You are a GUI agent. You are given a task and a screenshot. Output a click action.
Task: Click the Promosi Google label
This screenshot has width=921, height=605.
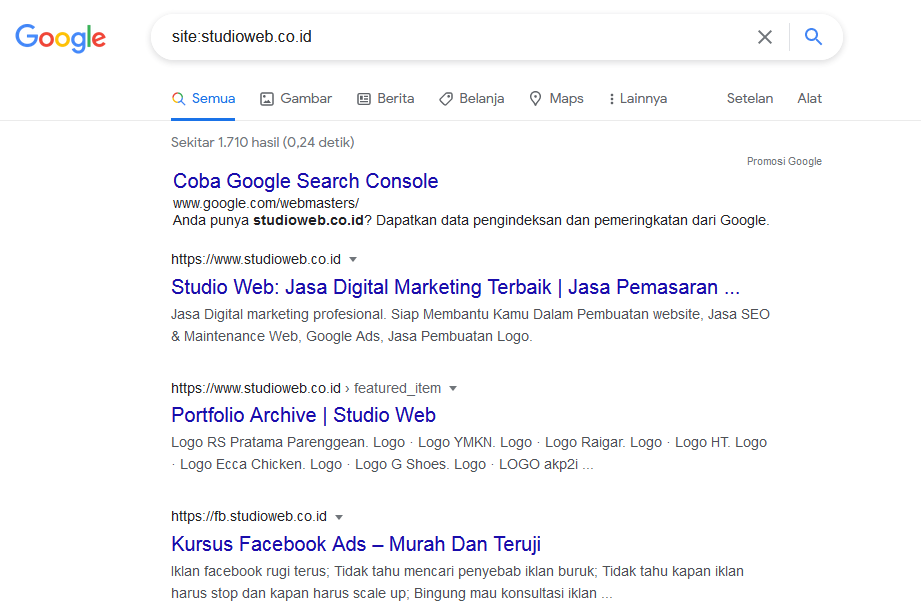click(784, 161)
